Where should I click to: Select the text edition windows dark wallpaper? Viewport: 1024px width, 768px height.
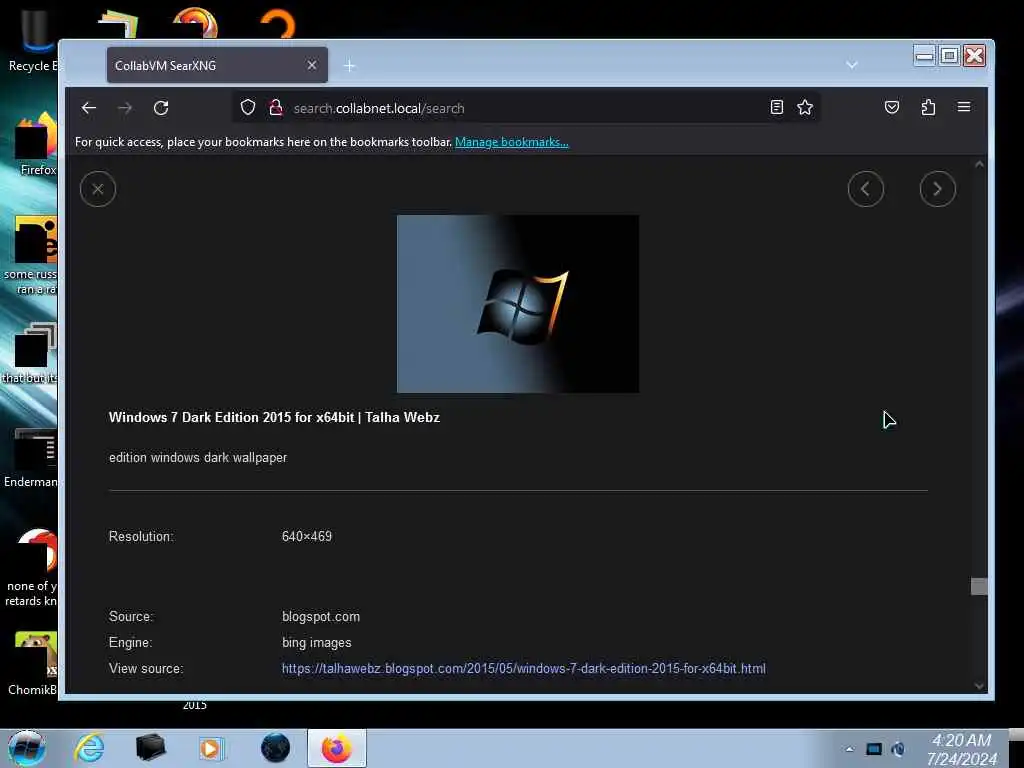point(198,457)
